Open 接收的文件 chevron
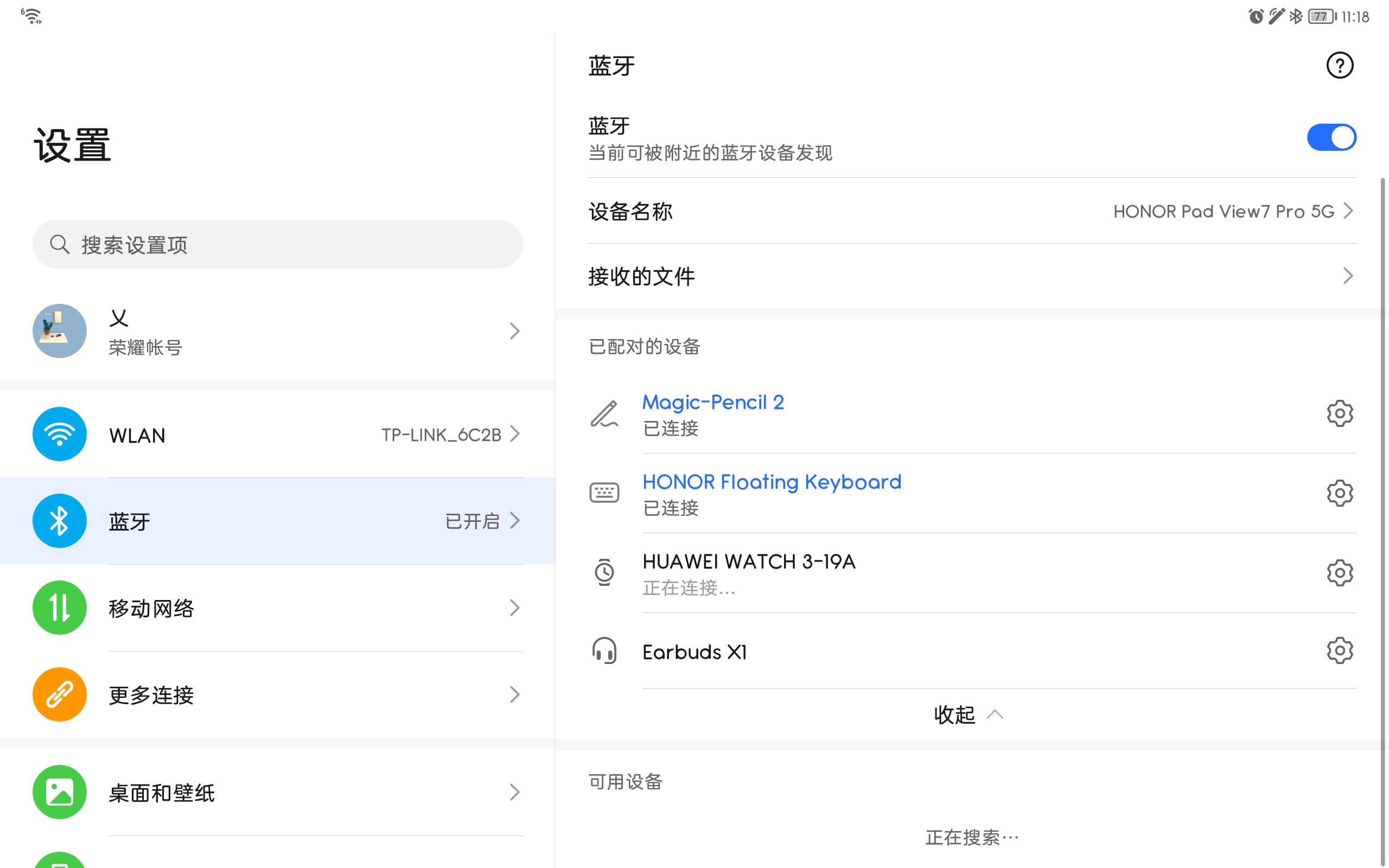This screenshot has width=1389, height=868. click(x=1348, y=276)
